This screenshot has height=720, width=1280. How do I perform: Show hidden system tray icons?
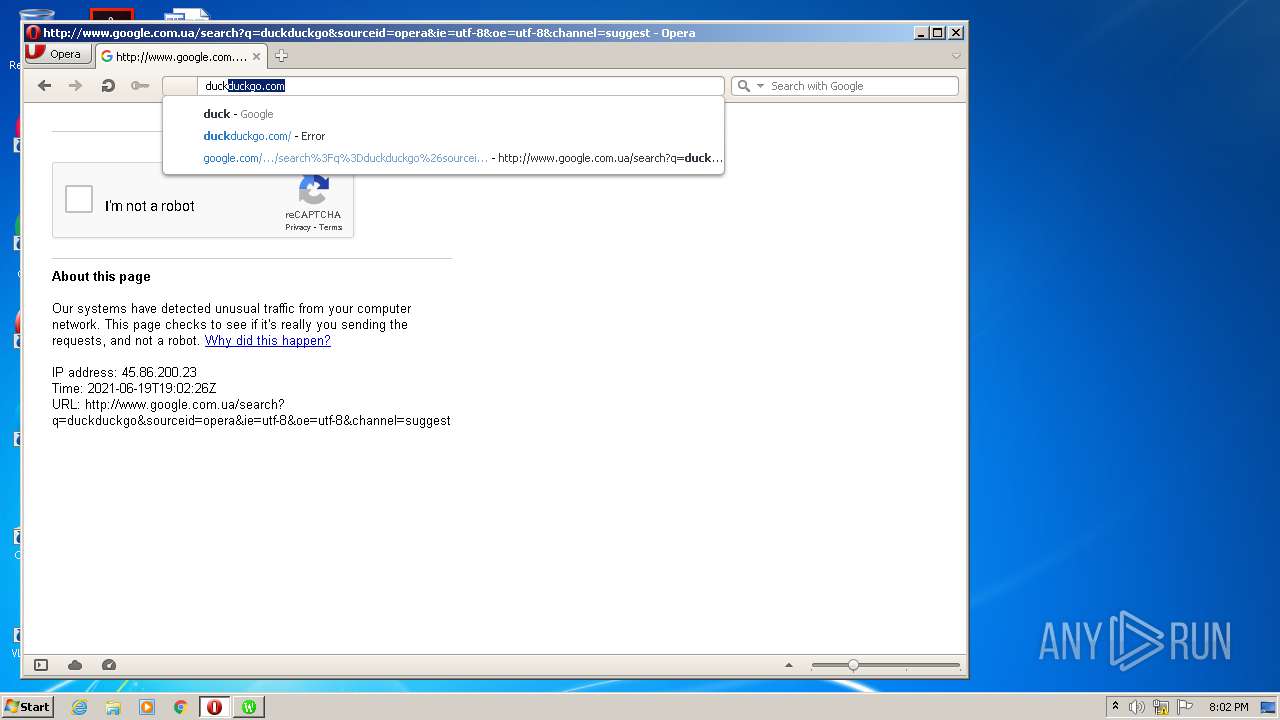point(1116,707)
